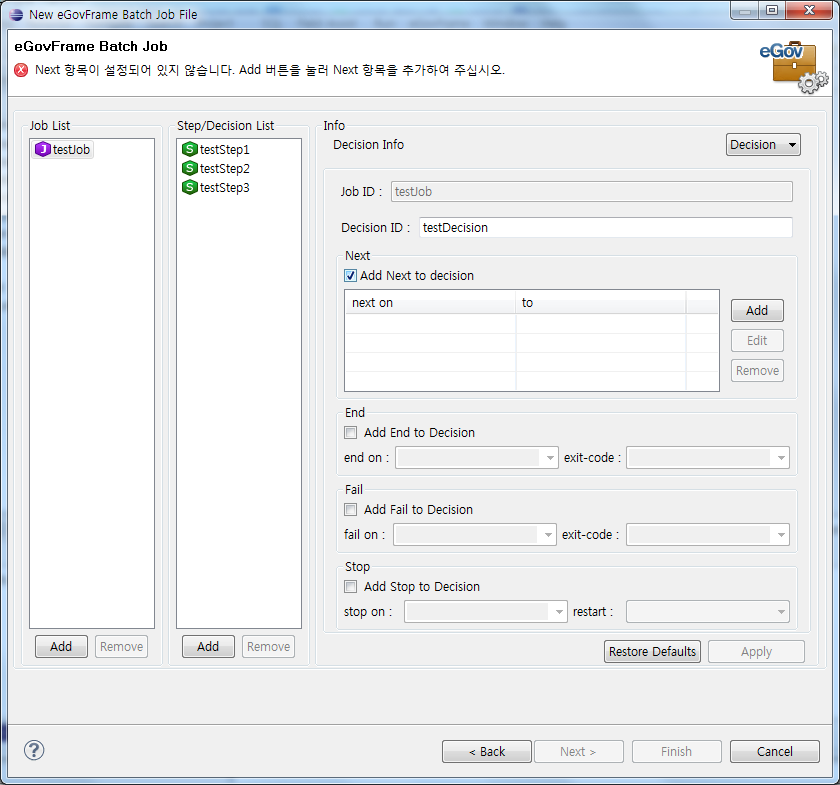Viewport: 840px width, 785px height.
Task: Click the testStep2 green S icon
Action: (x=190, y=168)
